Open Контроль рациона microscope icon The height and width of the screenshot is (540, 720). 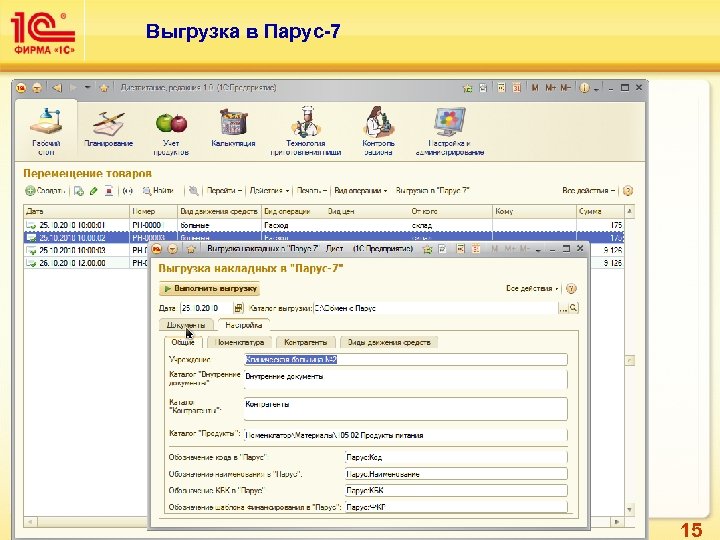pos(378,132)
